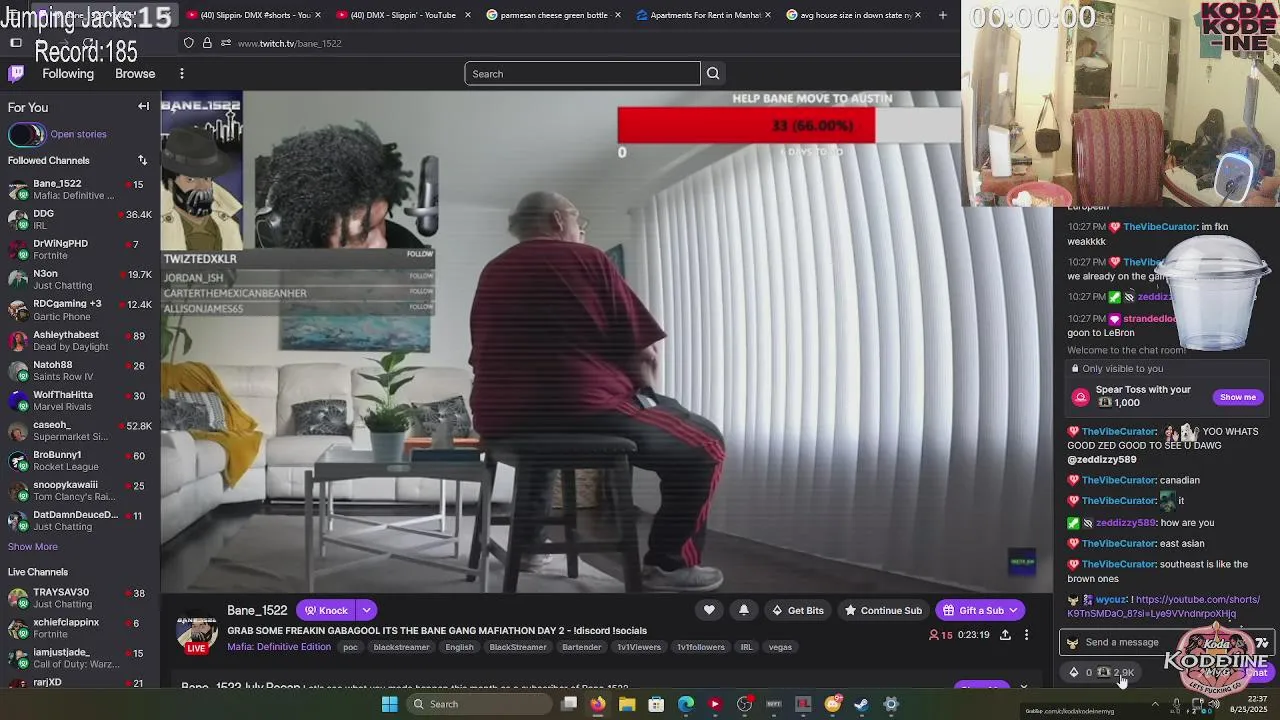1280x720 pixels.
Task: Switch to the Slippin DMX #shorts tab
Action: click(x=254, y=15)
